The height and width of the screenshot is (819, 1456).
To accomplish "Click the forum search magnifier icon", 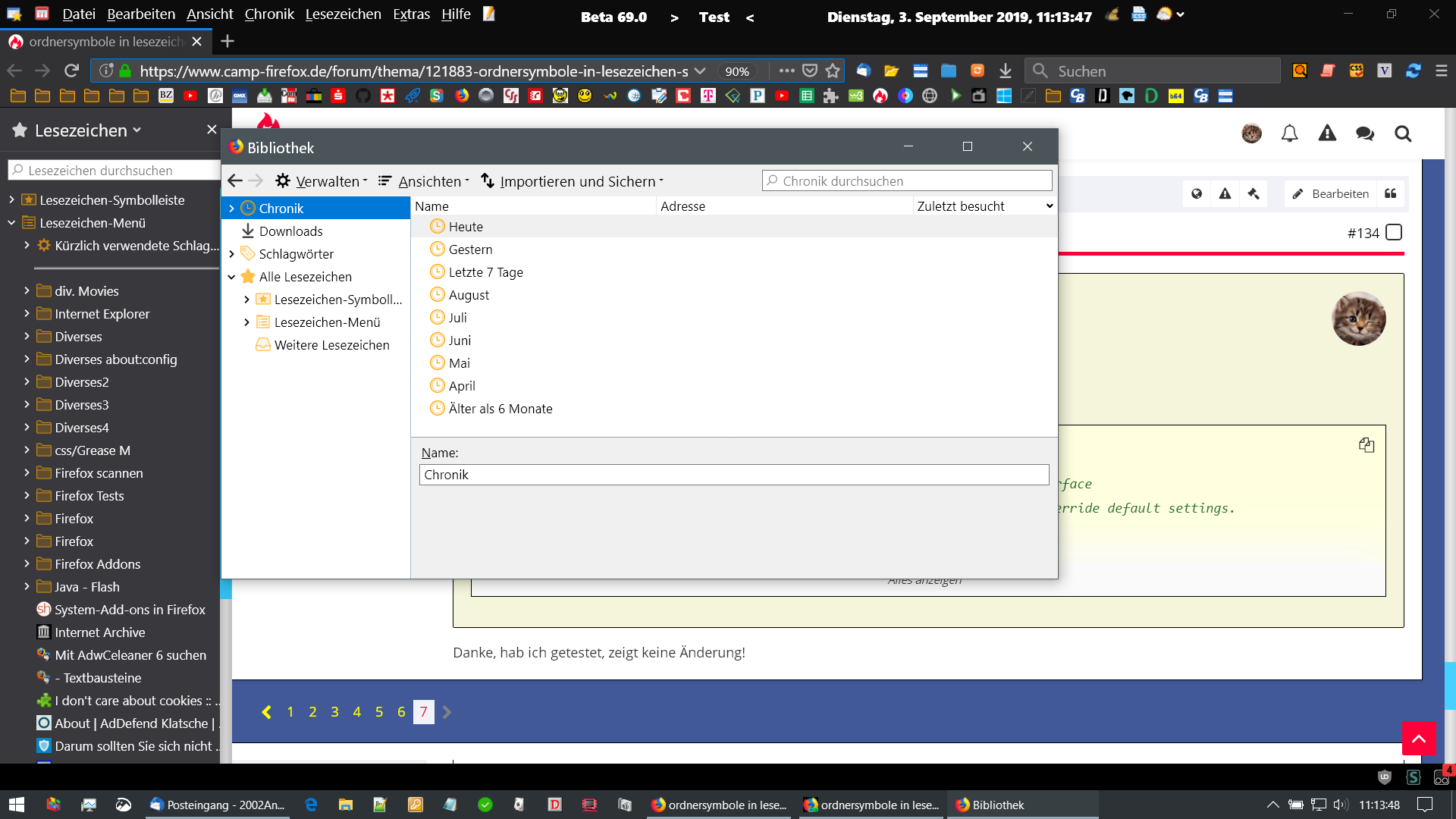I will pos(1403,134).
